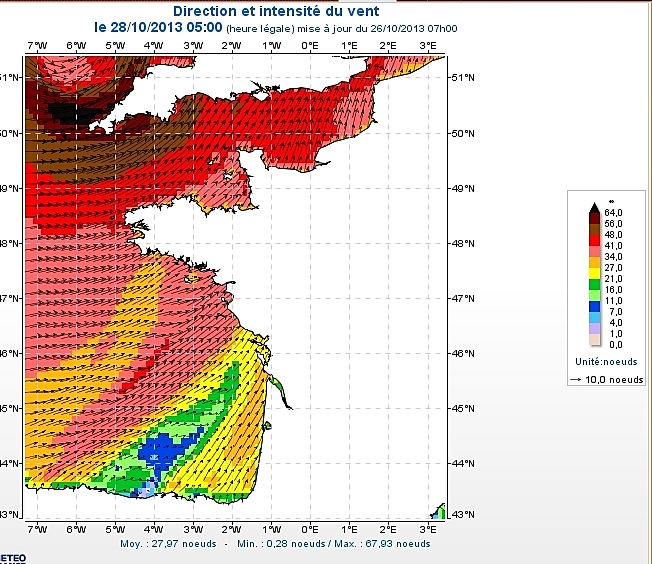Pick the brown legend swatch between 48,0 and 56,0
The width and height of the screenshot is (652, 564).
(594, 230)
